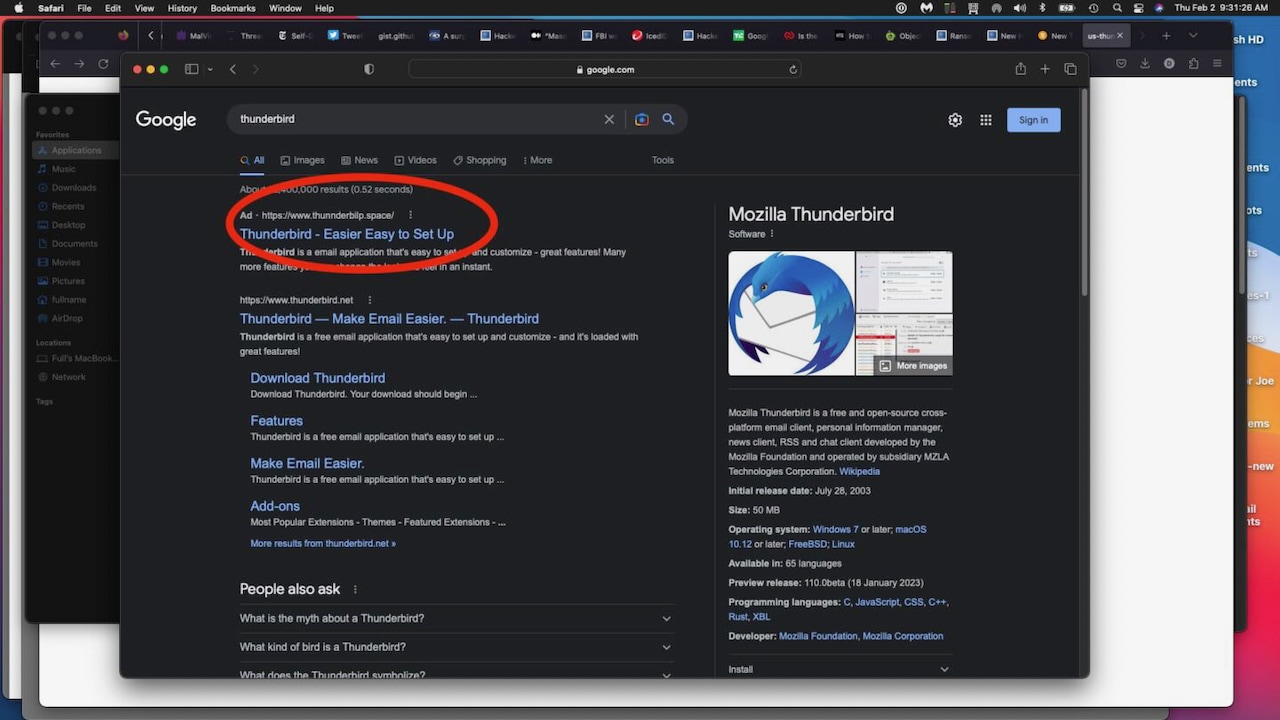
Task: Open Google search by image camera
Action: tap(642, 119)
